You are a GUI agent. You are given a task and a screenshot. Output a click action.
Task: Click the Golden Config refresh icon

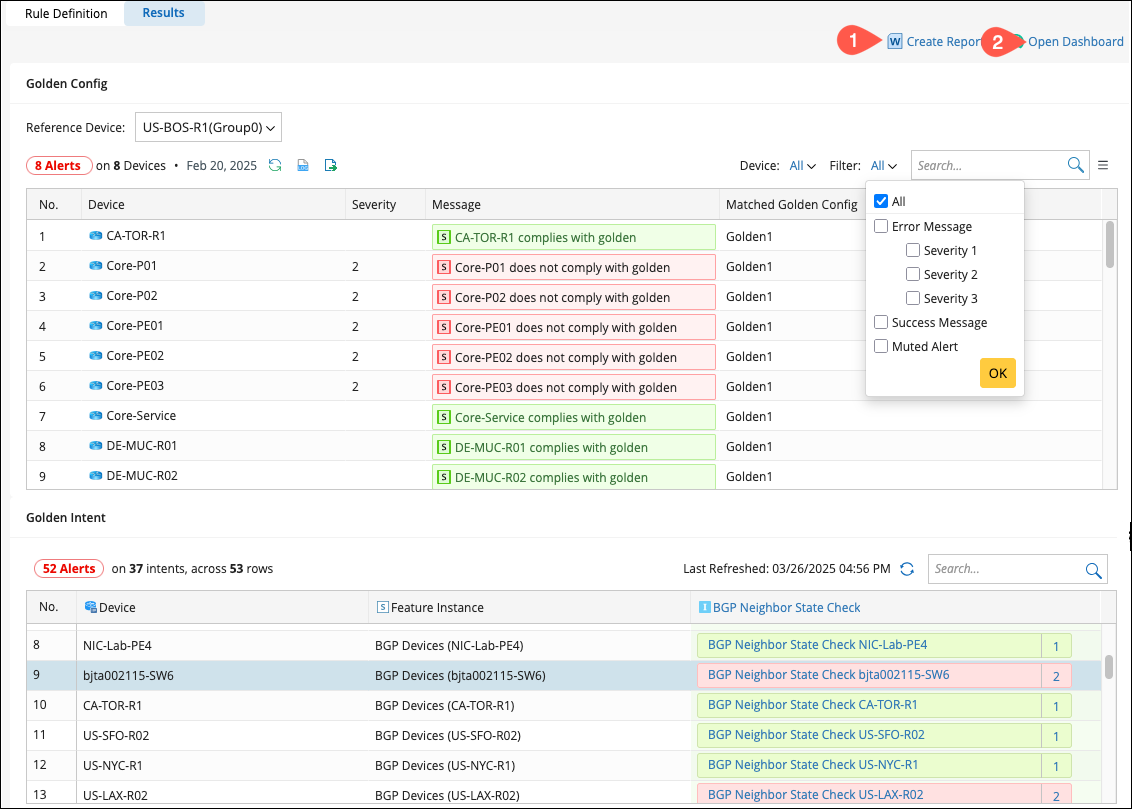click(275, 165)
